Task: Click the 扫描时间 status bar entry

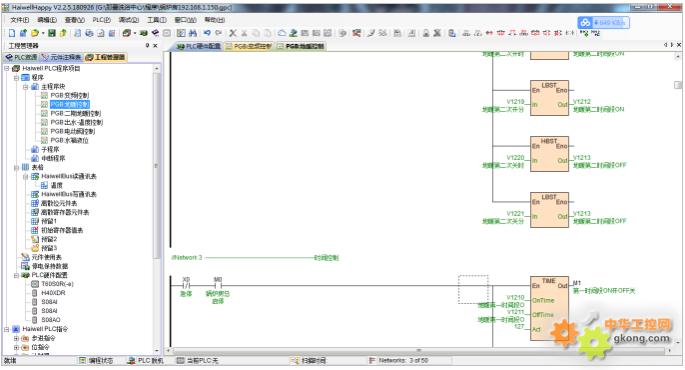Action: coord(308,361)
